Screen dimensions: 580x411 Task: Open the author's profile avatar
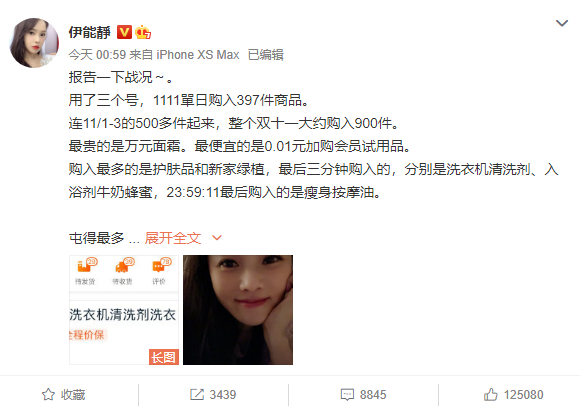click(34, 43)
